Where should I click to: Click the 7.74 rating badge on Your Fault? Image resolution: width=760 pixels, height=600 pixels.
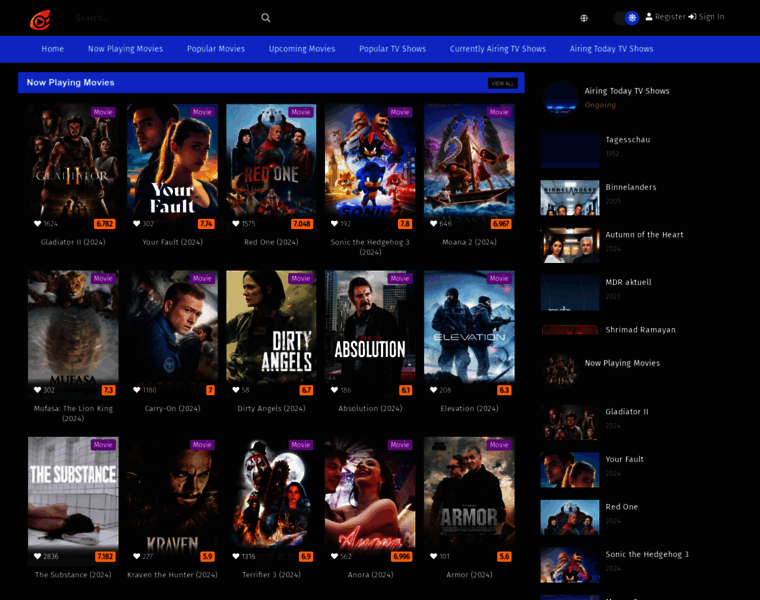pyautogui.click(x=206, y=223)
